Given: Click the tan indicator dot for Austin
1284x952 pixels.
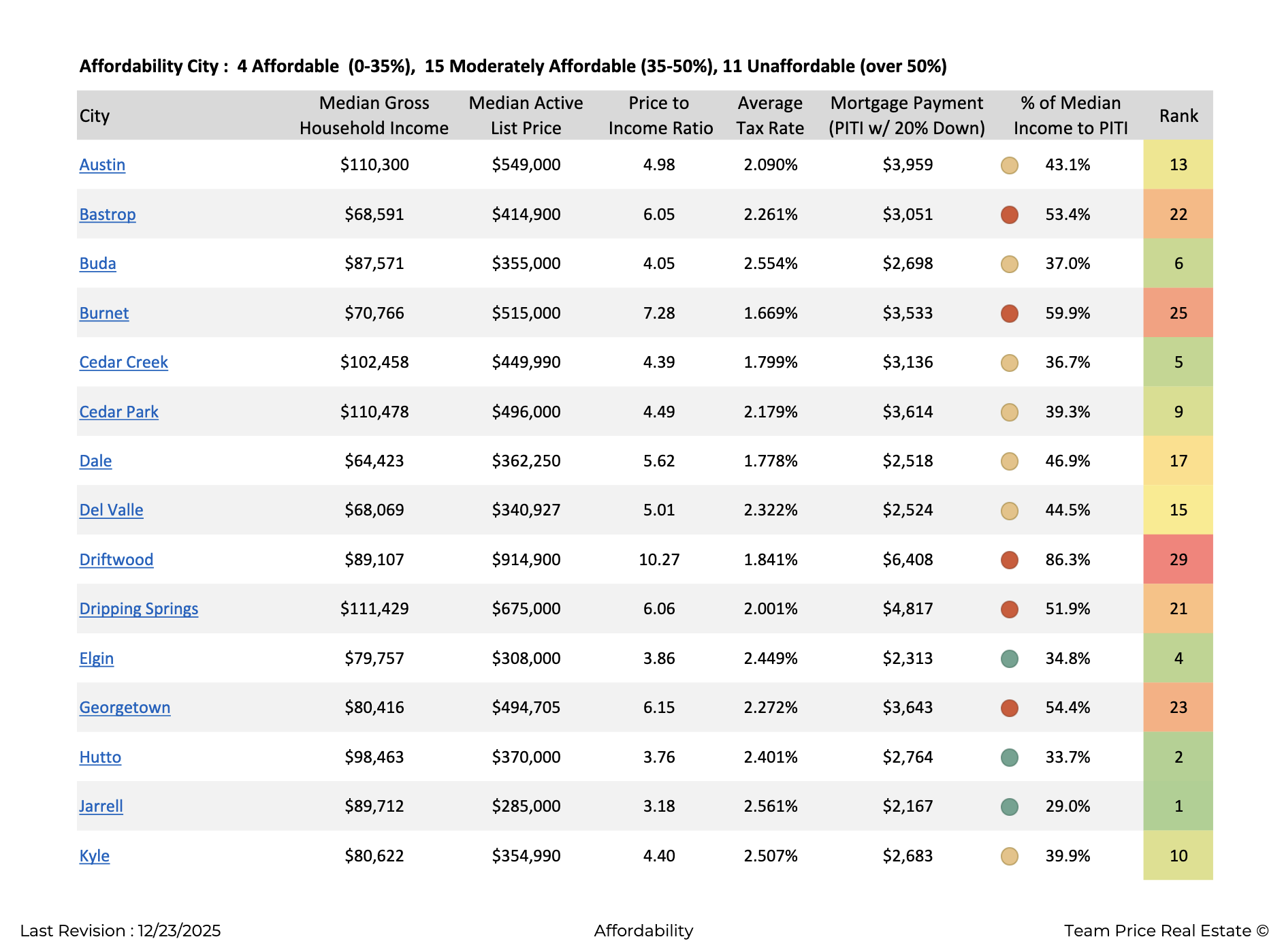Looking at the screenshot, I should (1009, 165).
